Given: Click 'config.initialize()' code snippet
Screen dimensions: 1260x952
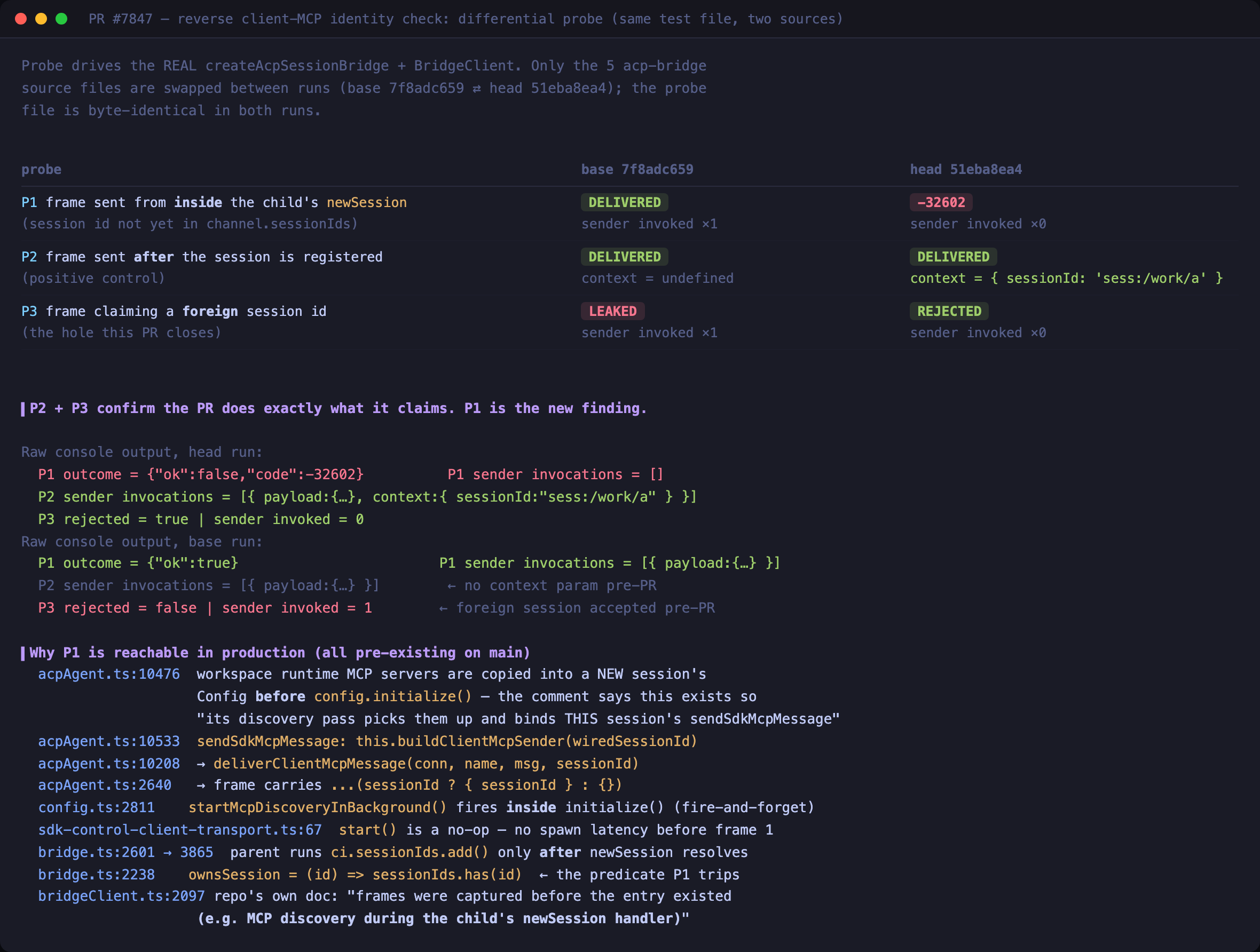Looking at the screenshot, I should coord(393,697).
